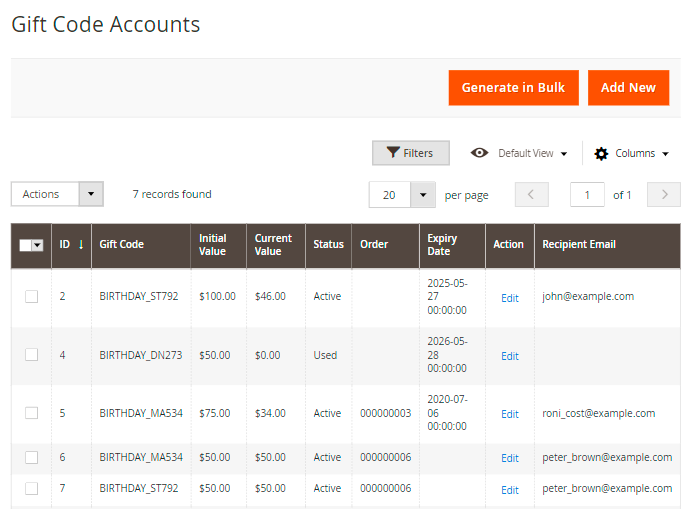Image resolution: width=685 pixels, height=509 pixels.
Task: Select the checkbox for BIRTHDAY_DN273 row
Action: (31, 355)
